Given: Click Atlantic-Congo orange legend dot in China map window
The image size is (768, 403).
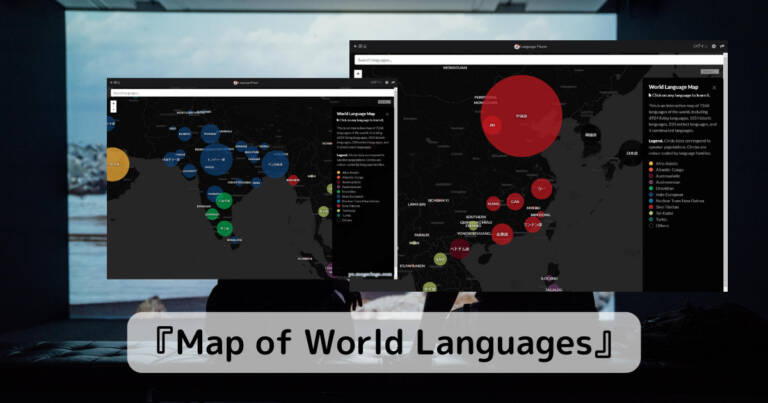Looking at the screenshot, I should pos(651,170).
